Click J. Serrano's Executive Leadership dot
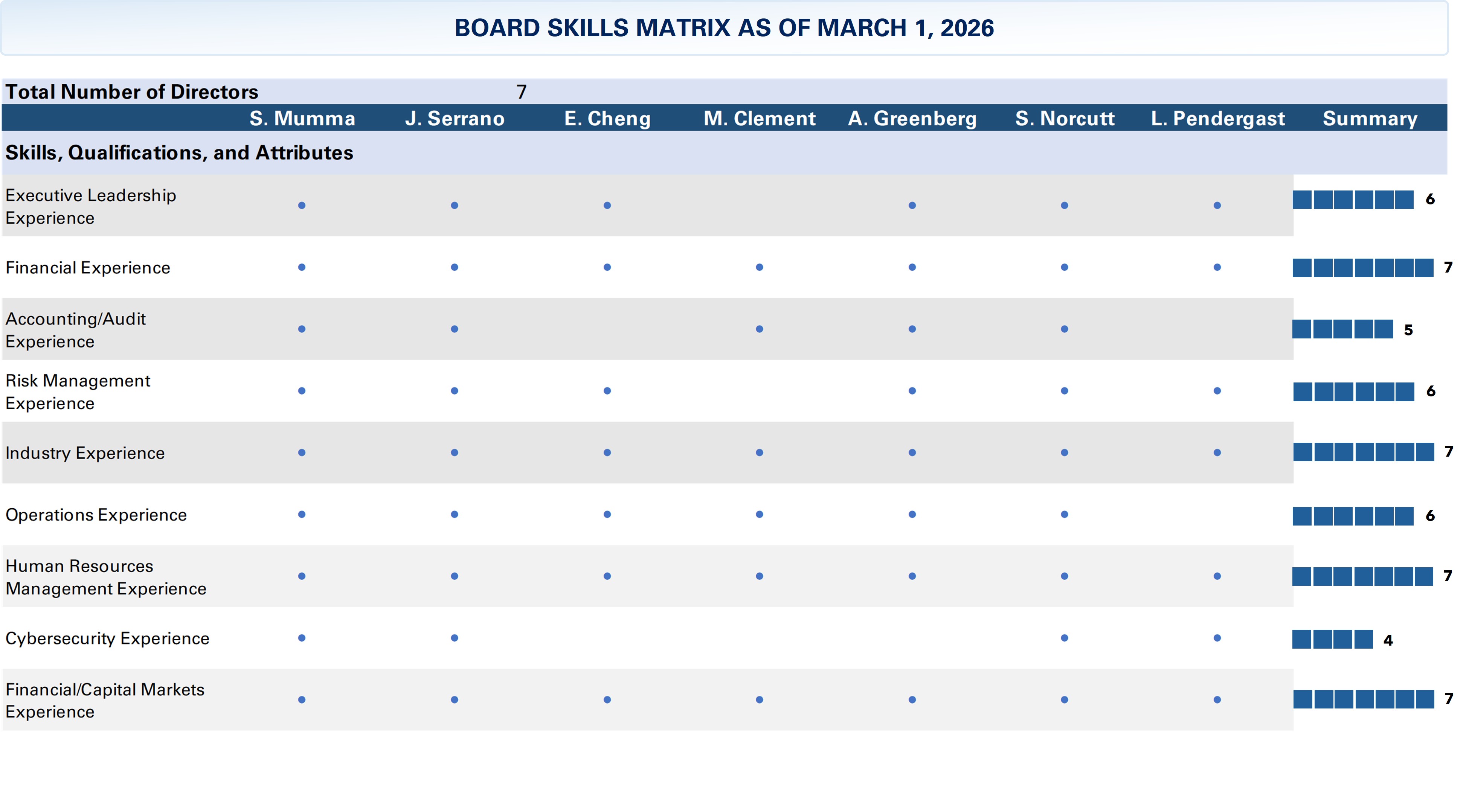1469x812 pixels. (455, 205)
